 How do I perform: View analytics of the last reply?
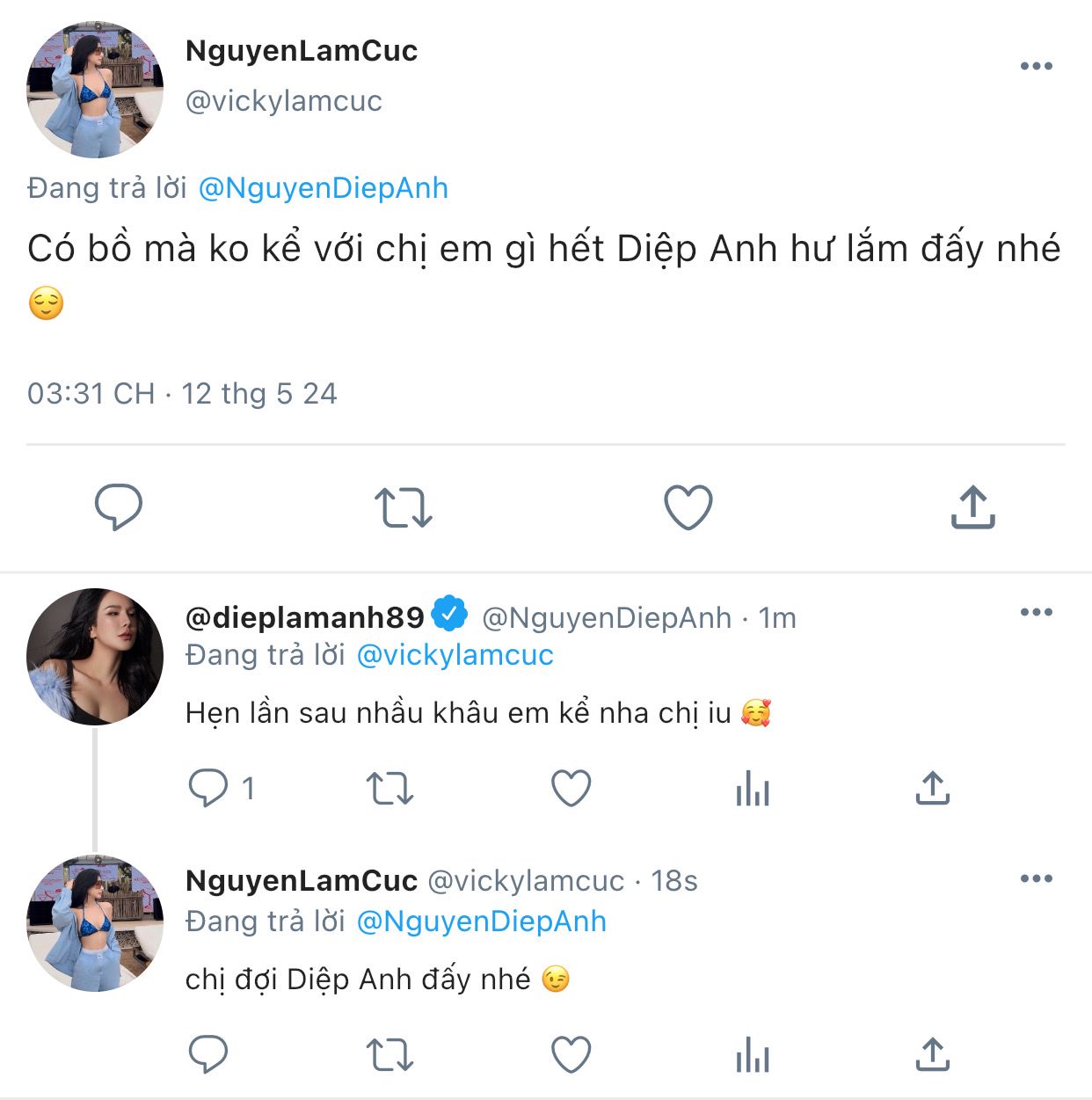click(753, 1054)
